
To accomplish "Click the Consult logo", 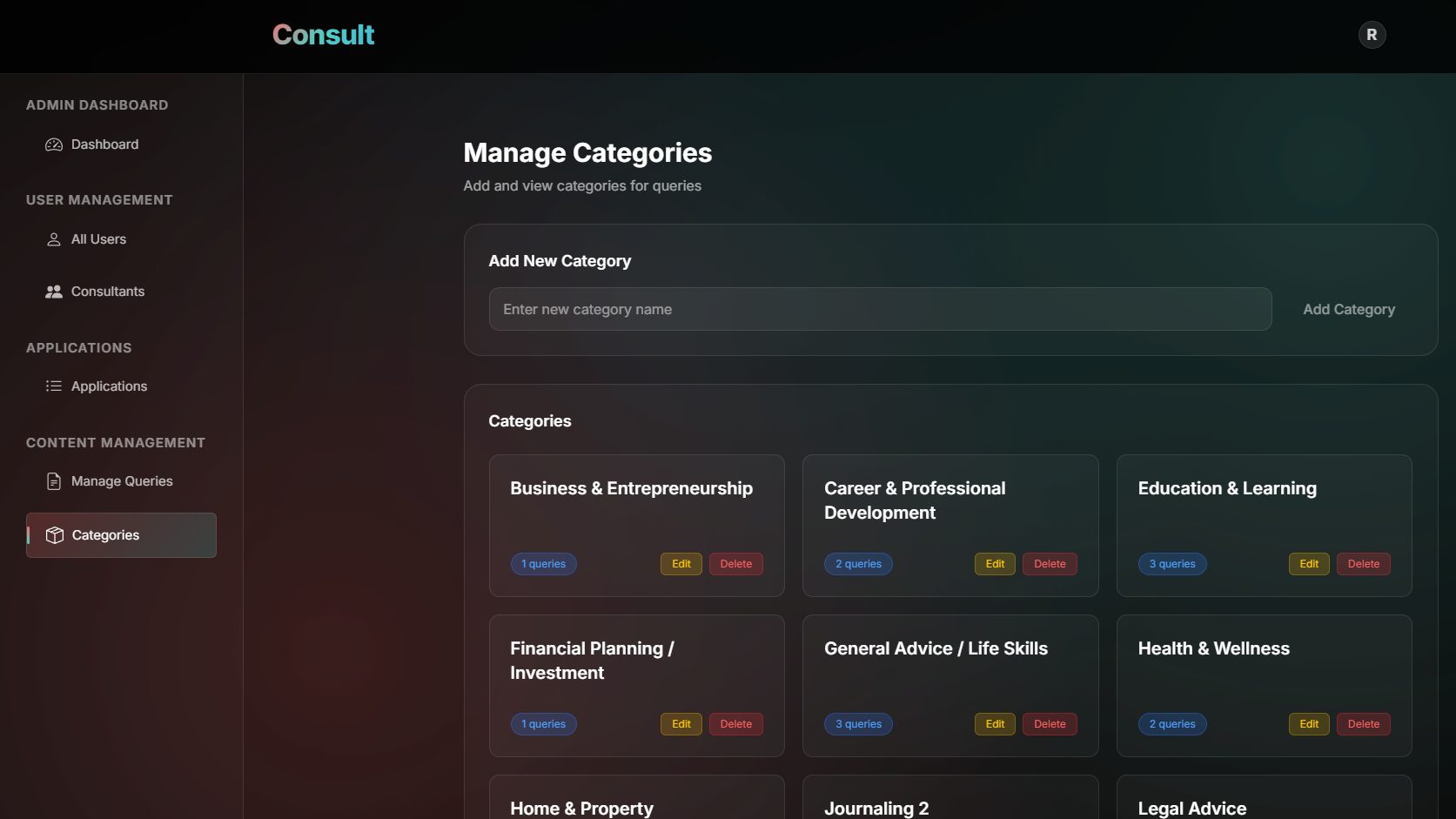I will 323,35.
